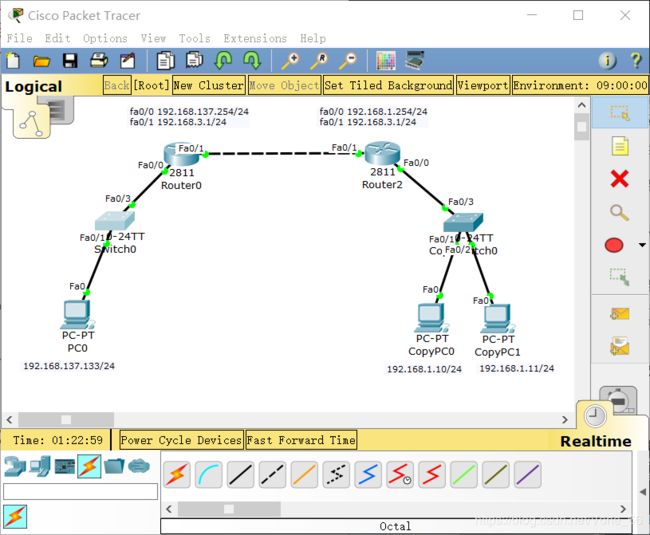Pick the automatic connection lightning cable
This screenshot has width=650, height=535.
coord(177,474)
